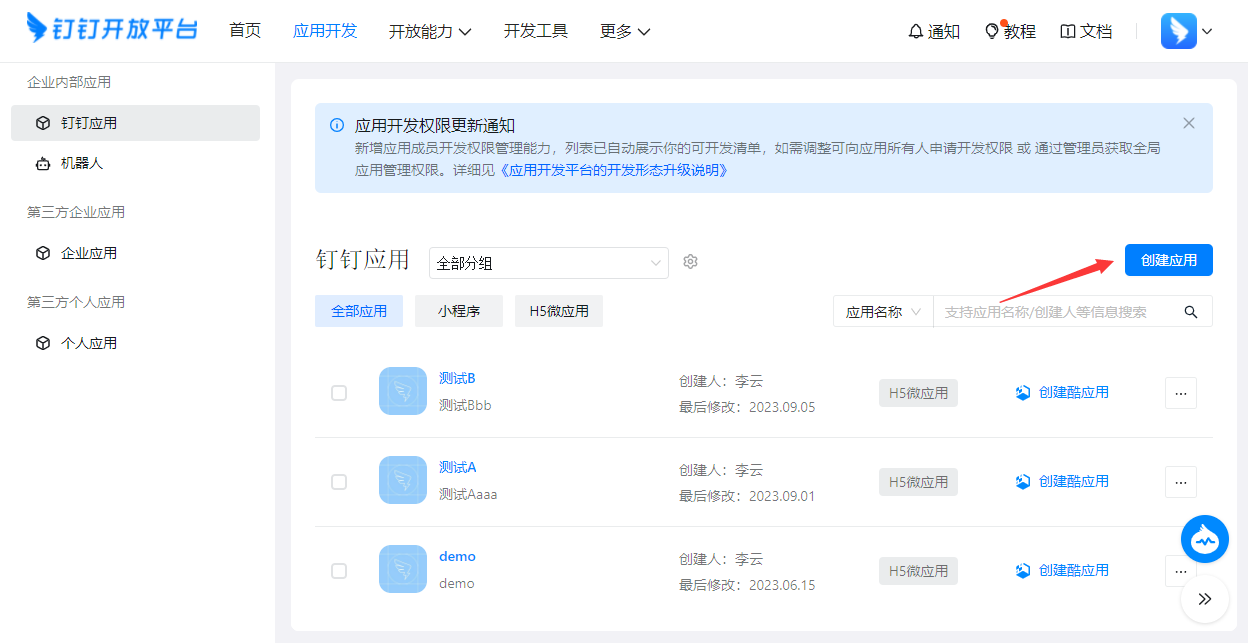Switch to the 小程序 filter tab
Image resolution: width=1248 pixels, height=643 pixels.
[458, 311]
